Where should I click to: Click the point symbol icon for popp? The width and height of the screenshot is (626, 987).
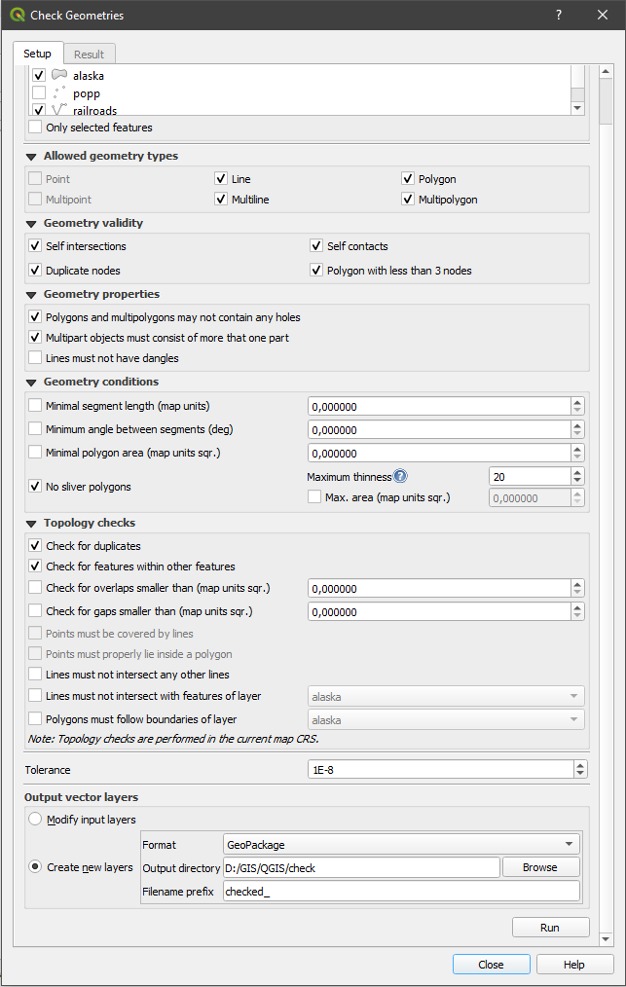tap(58, 93)
